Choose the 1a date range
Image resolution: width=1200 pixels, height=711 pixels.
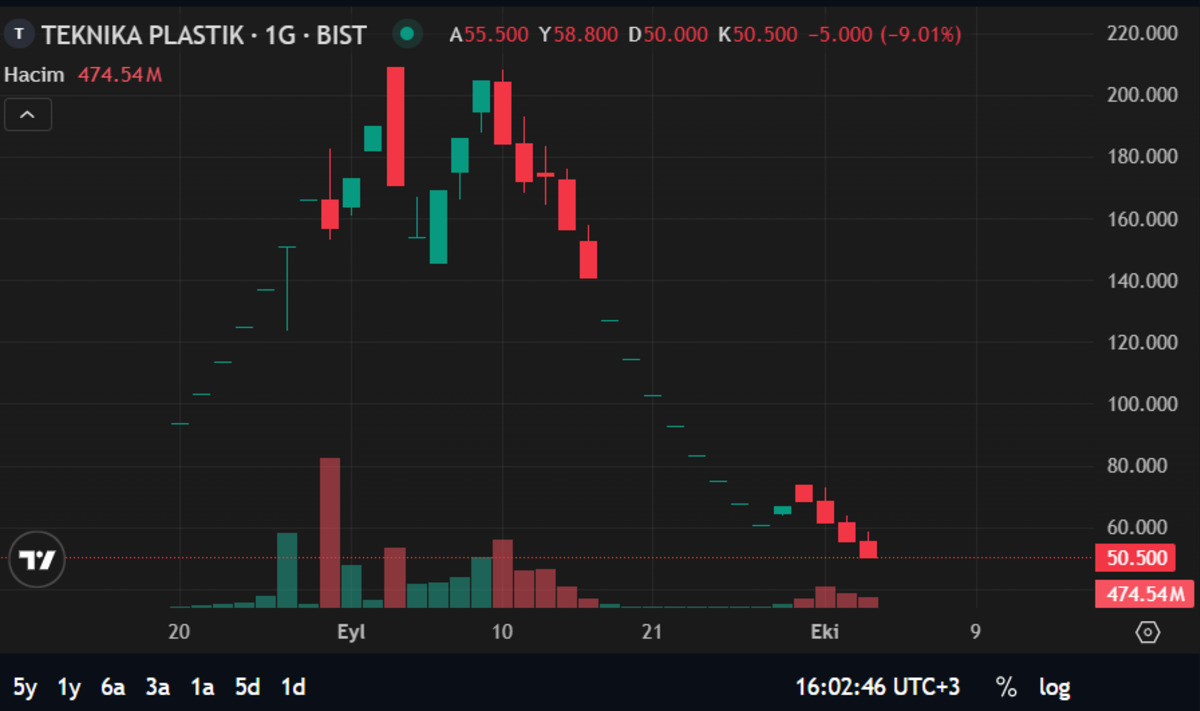tap(202, 687)
